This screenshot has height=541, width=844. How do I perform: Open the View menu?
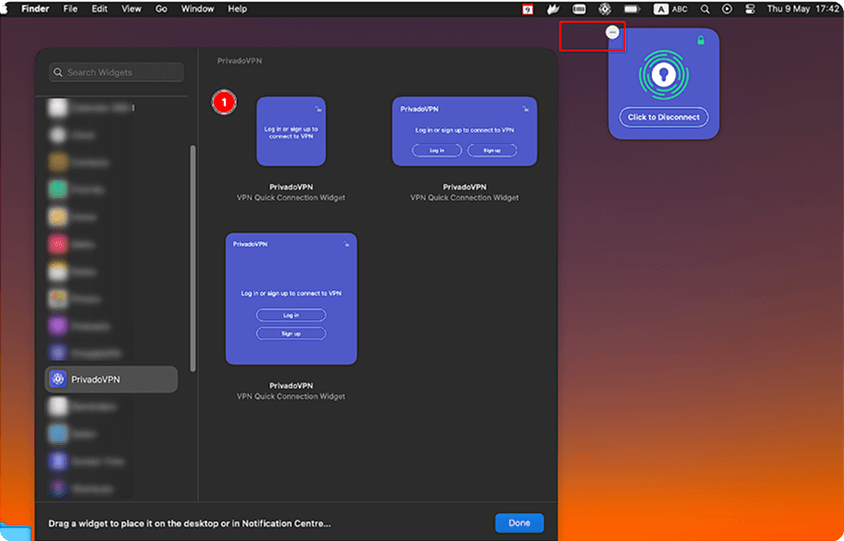click(131, 9)
